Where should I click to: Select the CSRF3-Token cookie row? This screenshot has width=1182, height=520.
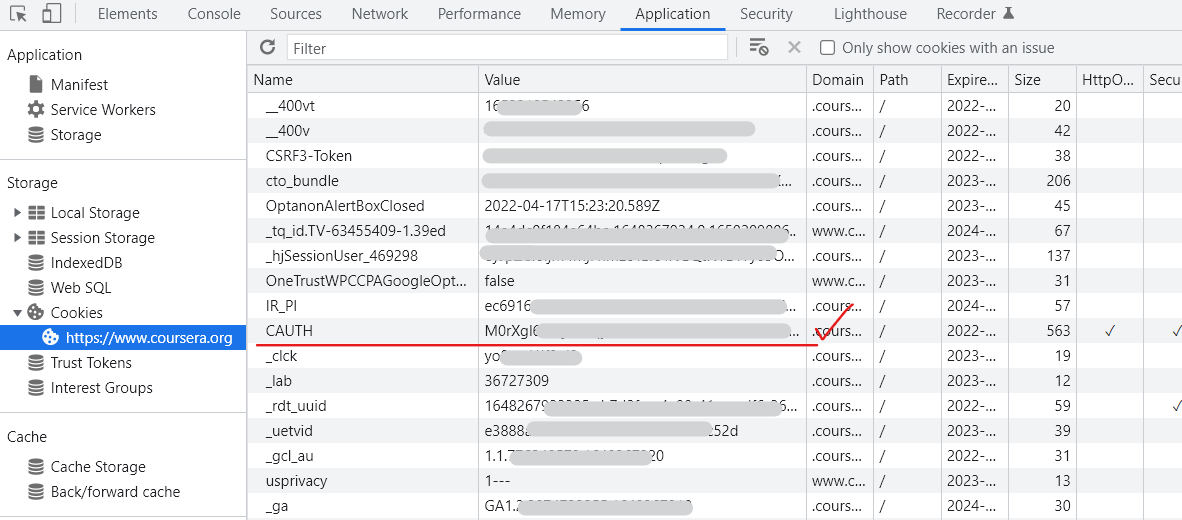coord(715,156)
